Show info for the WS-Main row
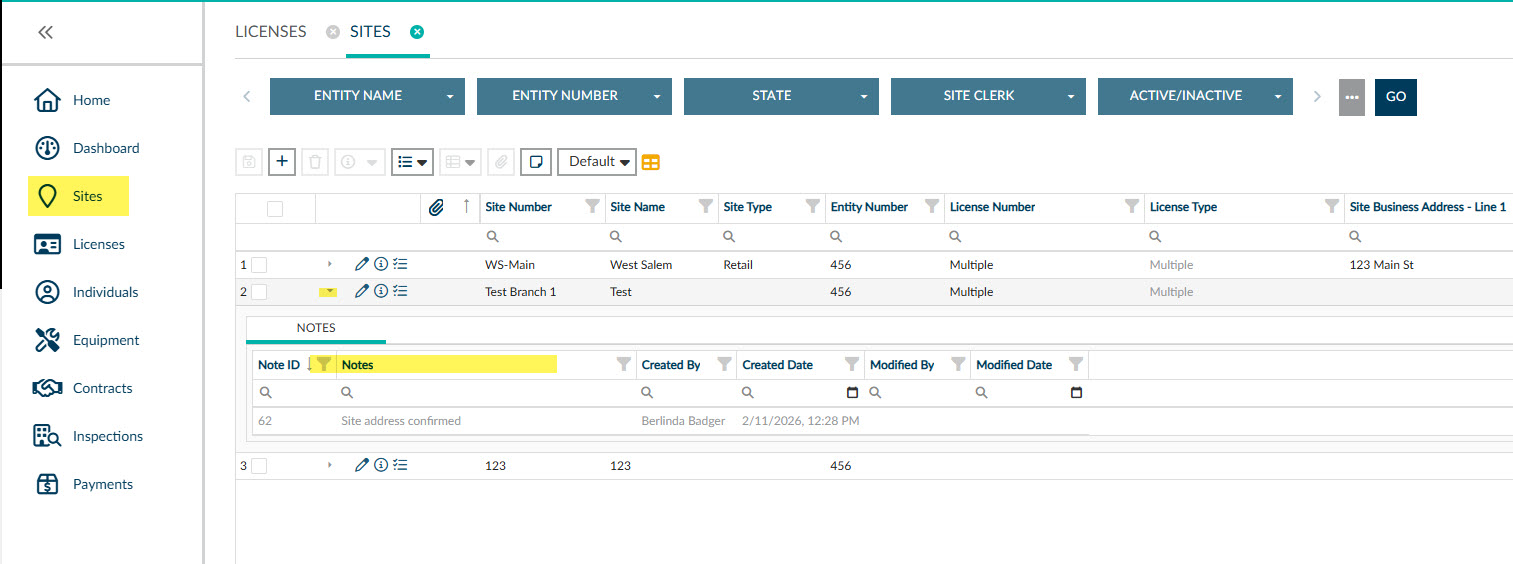The image size is (1513, 564). (x=381, y=264)
